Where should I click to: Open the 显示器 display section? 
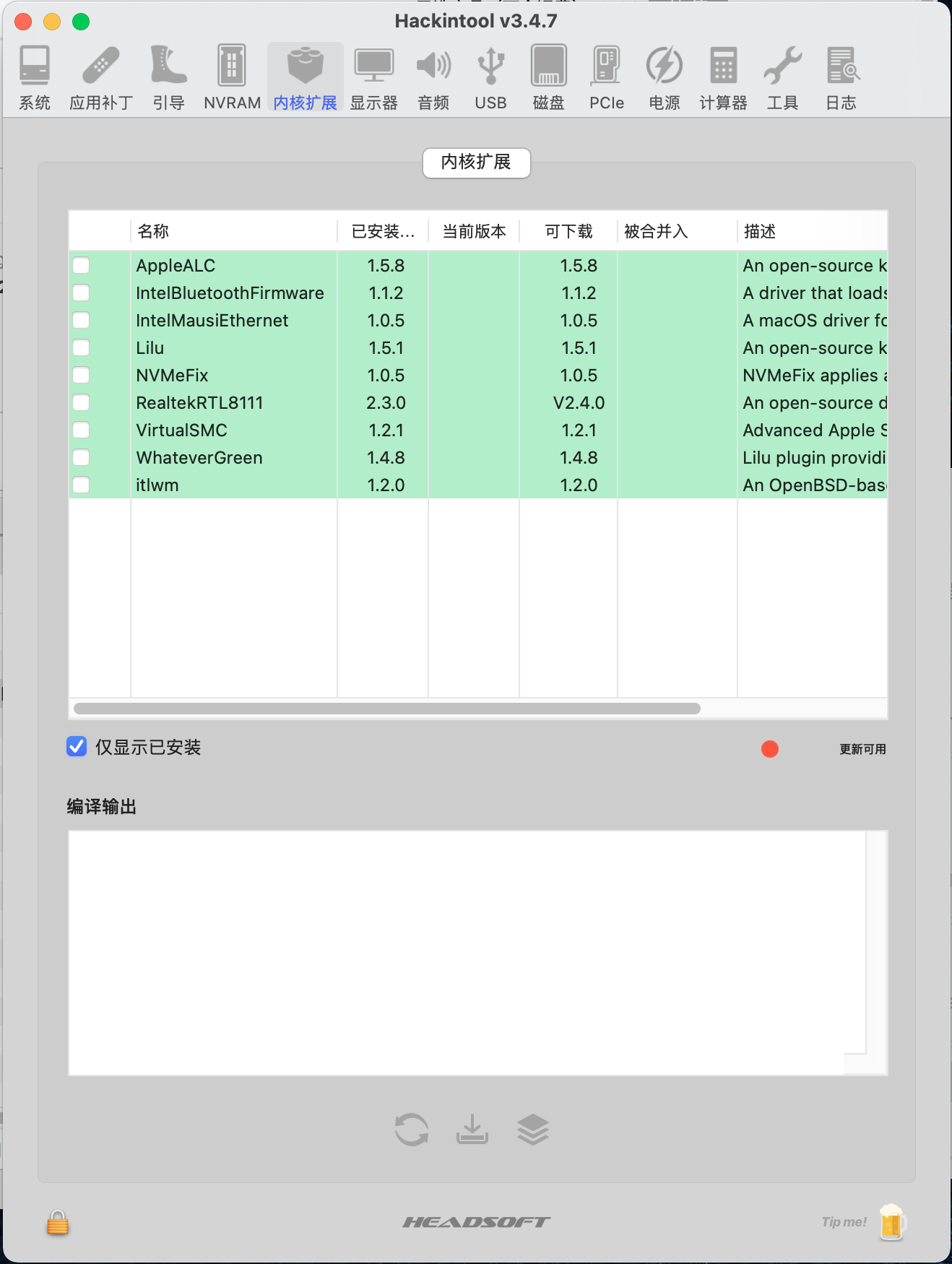[374, 78]
